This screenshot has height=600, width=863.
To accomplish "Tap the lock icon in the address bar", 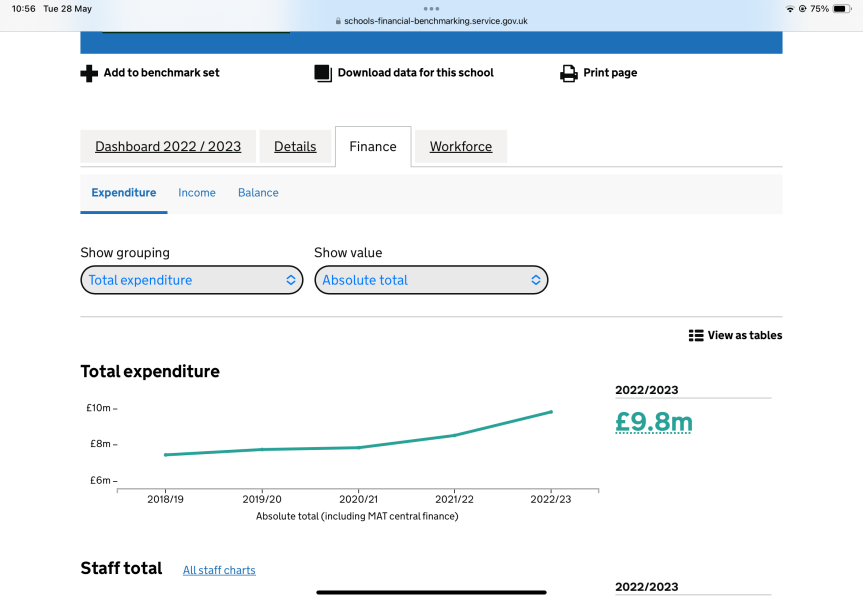I will pos(337,21).
